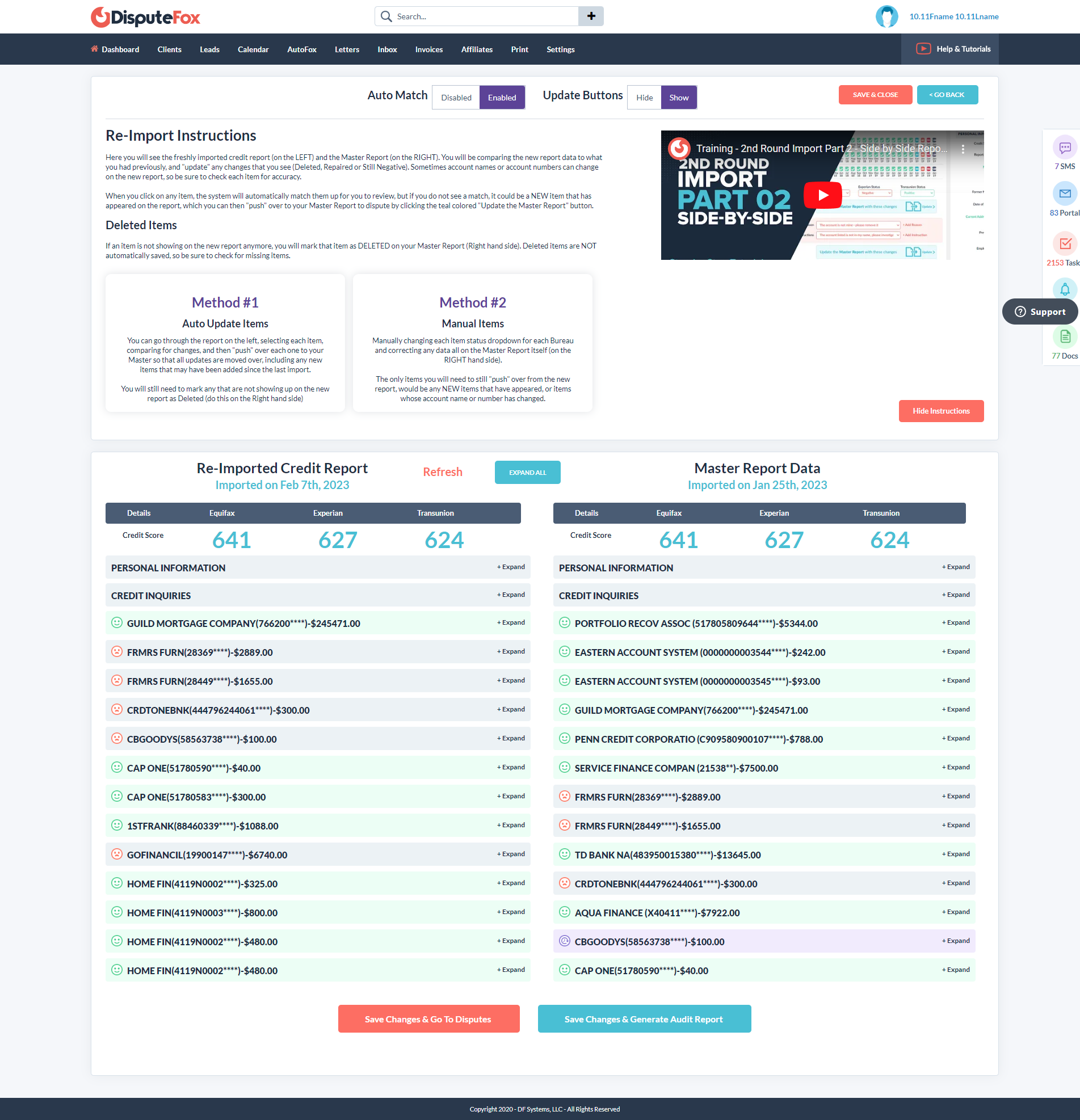
Task: Set Auto Match to Disabled
Action: click(456, 98)
